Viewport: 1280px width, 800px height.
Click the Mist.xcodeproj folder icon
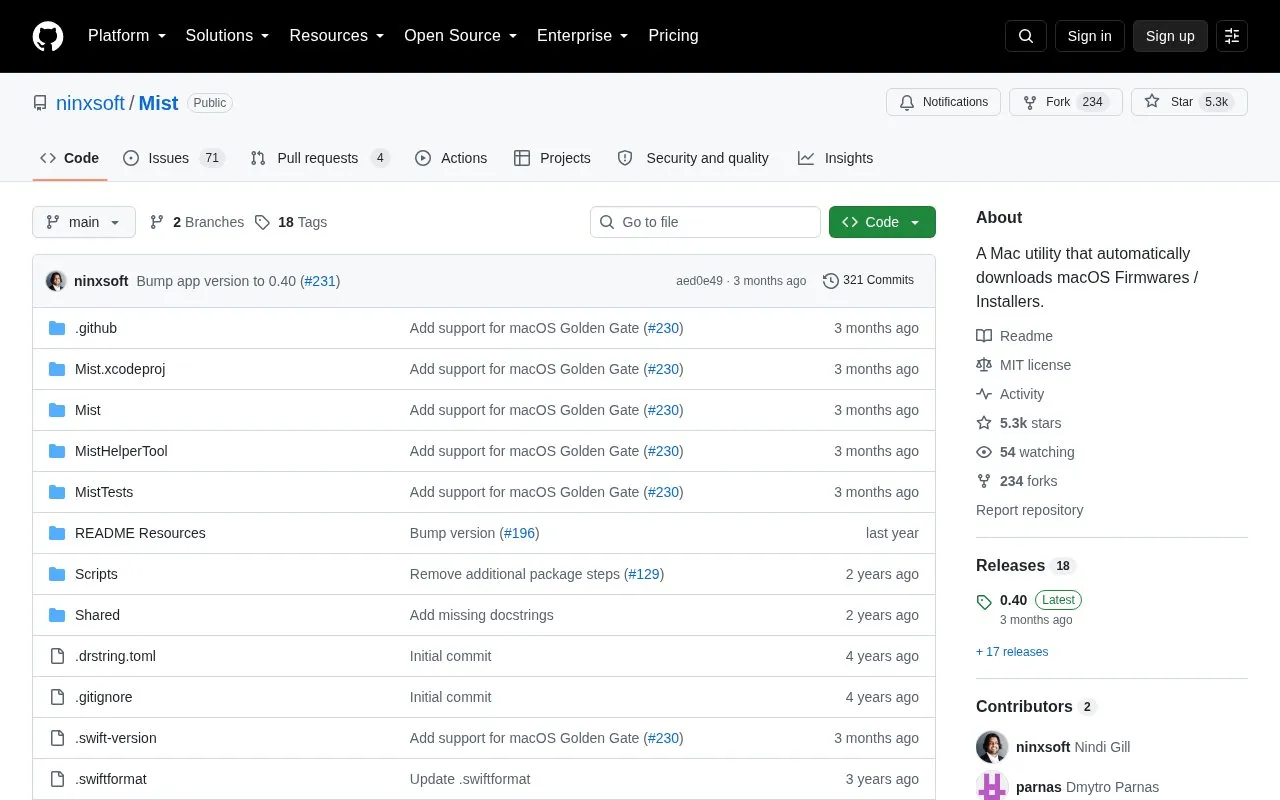[57, 369]
